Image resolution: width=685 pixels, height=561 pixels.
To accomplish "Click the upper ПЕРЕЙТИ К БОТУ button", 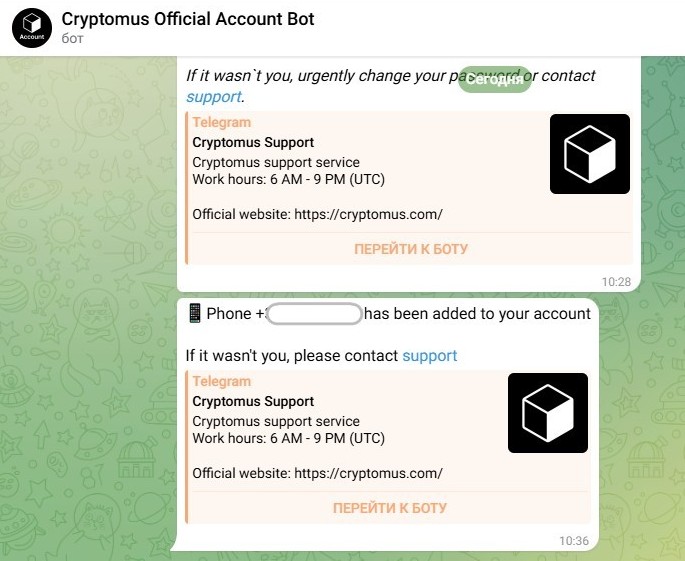I will point(411,249).
